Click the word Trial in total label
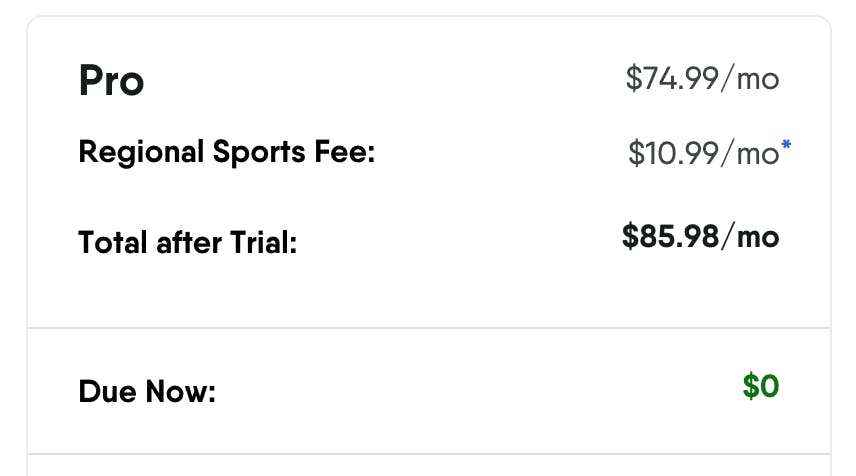856x476 pixels. point(262,242)
